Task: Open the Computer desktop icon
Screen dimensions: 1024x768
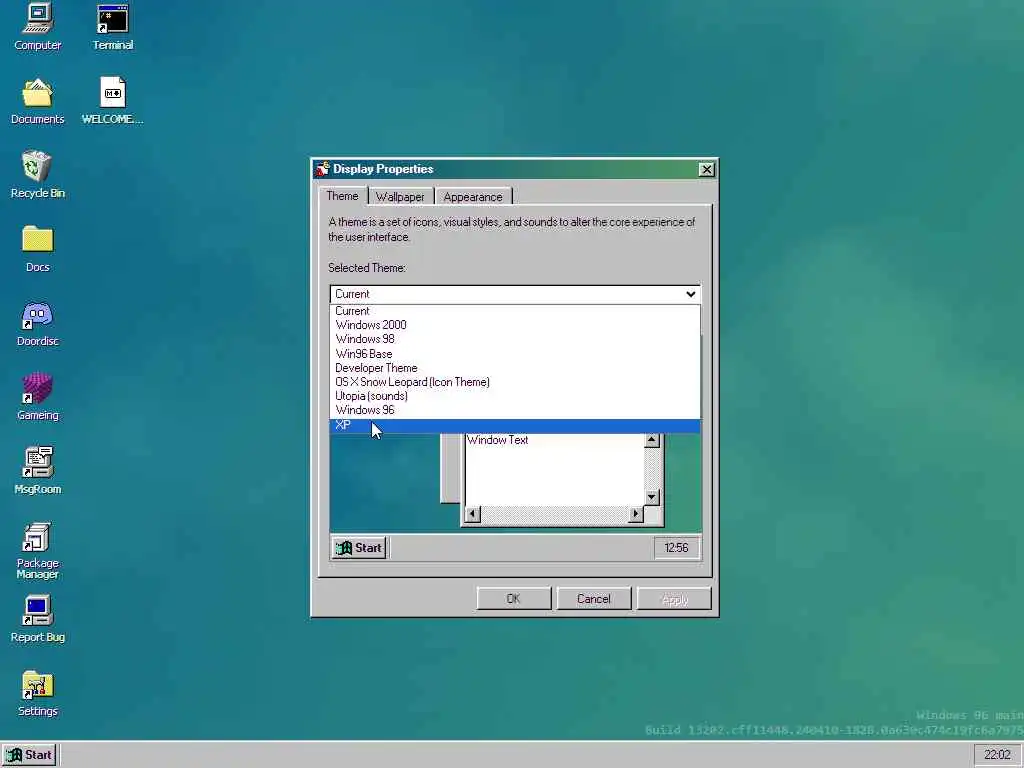Action: pos(37,27)
